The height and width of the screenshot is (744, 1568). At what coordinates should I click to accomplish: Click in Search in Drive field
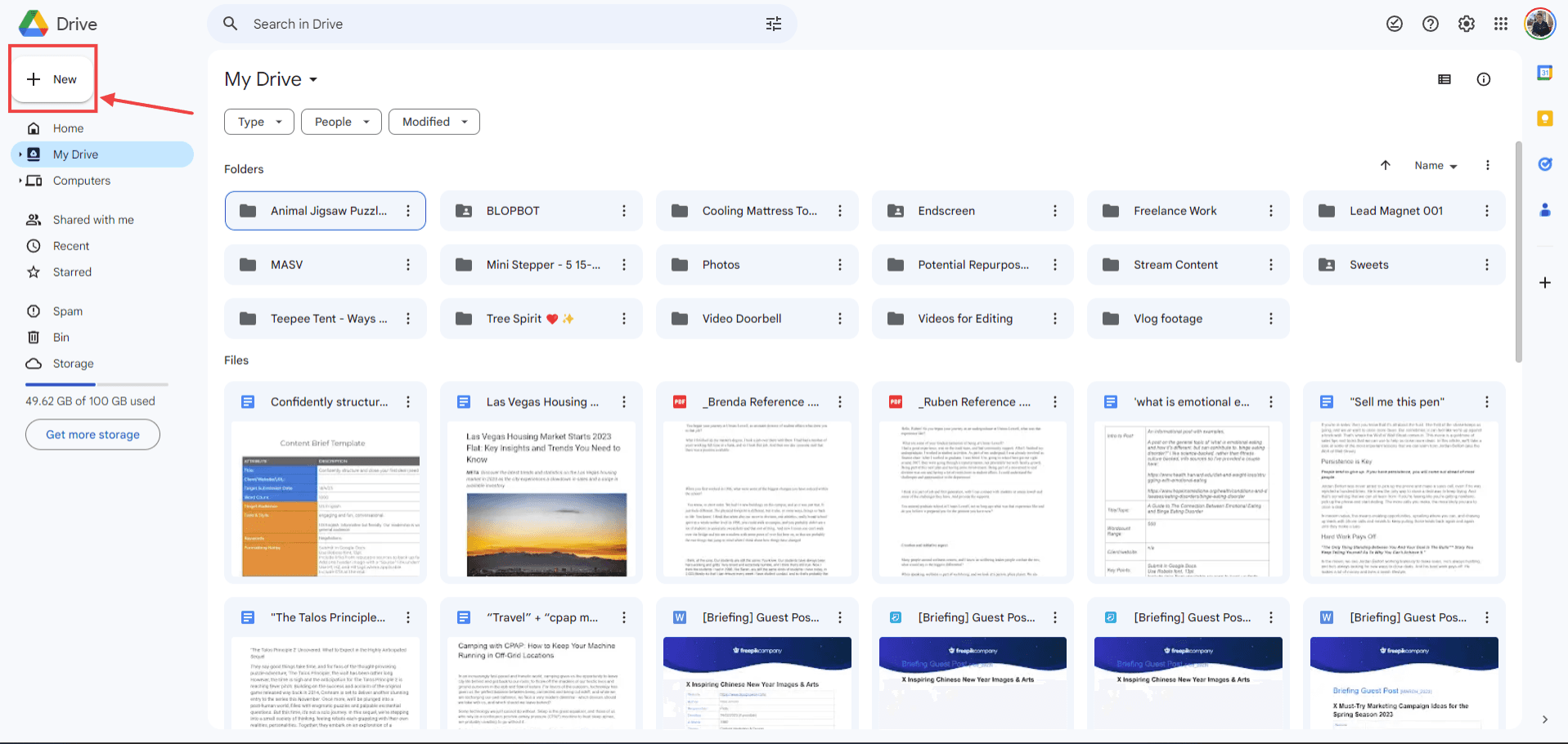[502, 24]
